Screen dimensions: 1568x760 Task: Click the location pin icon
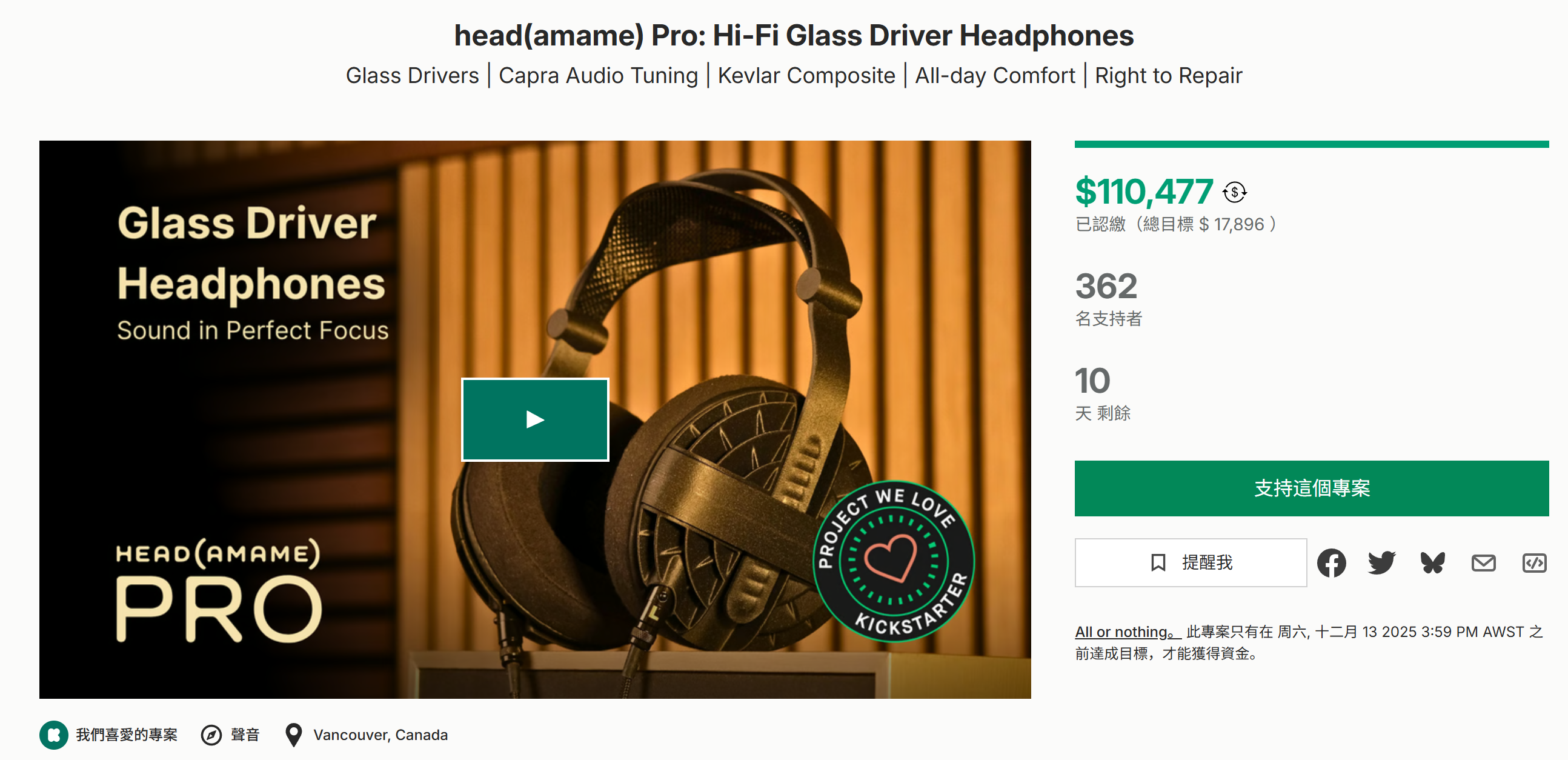(x=293, y=735)
